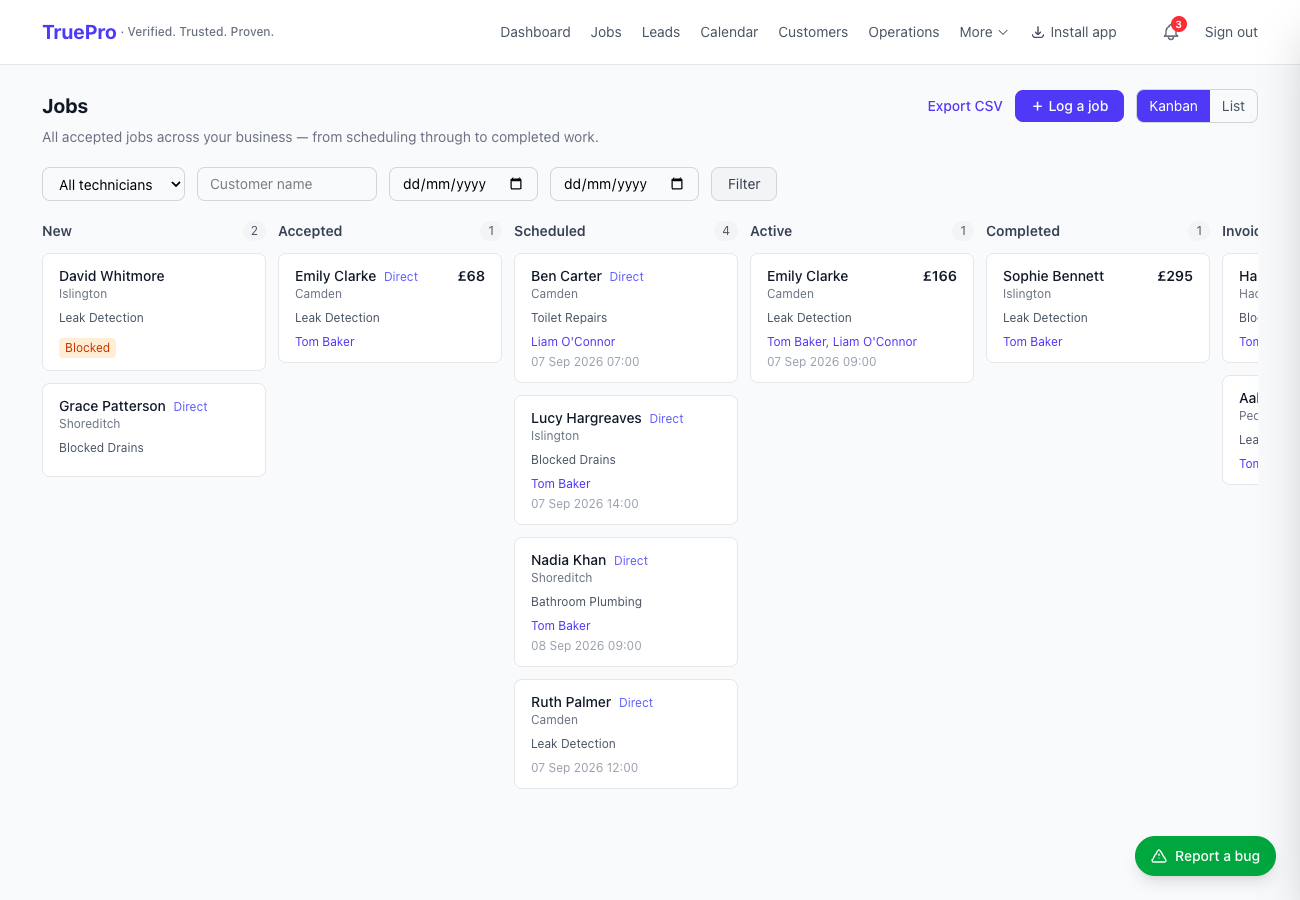Click Liam O'Connor on Emily Clarke £166 card
Image resolution: width=1300 pixels, height=900 pixels.
click(875, 342)
